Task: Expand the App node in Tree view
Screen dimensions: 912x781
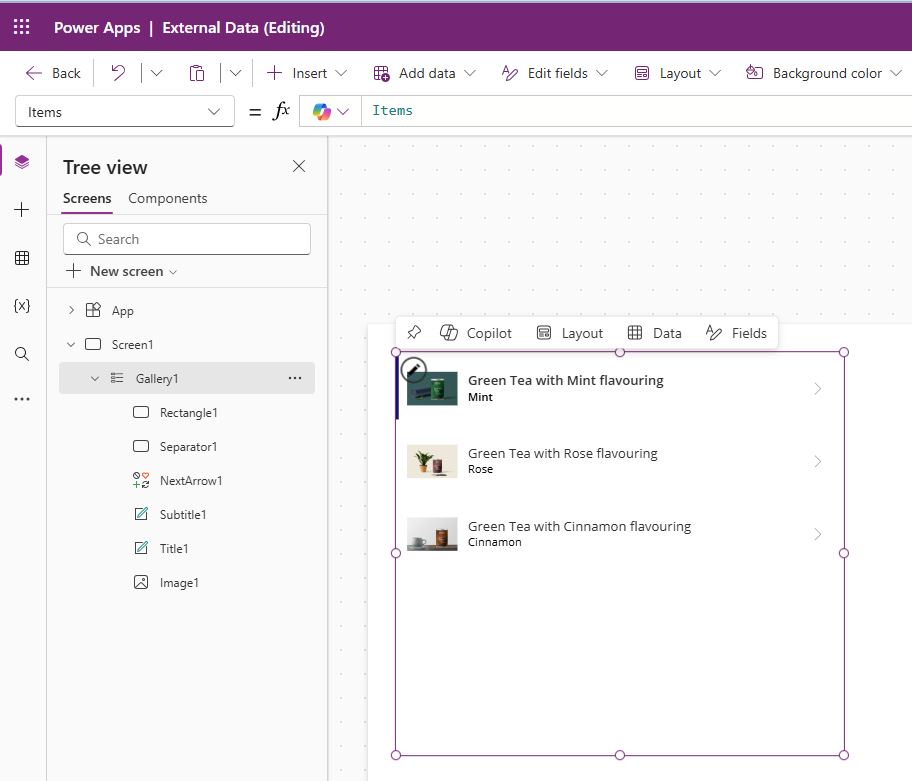Action: pos(70,310)
